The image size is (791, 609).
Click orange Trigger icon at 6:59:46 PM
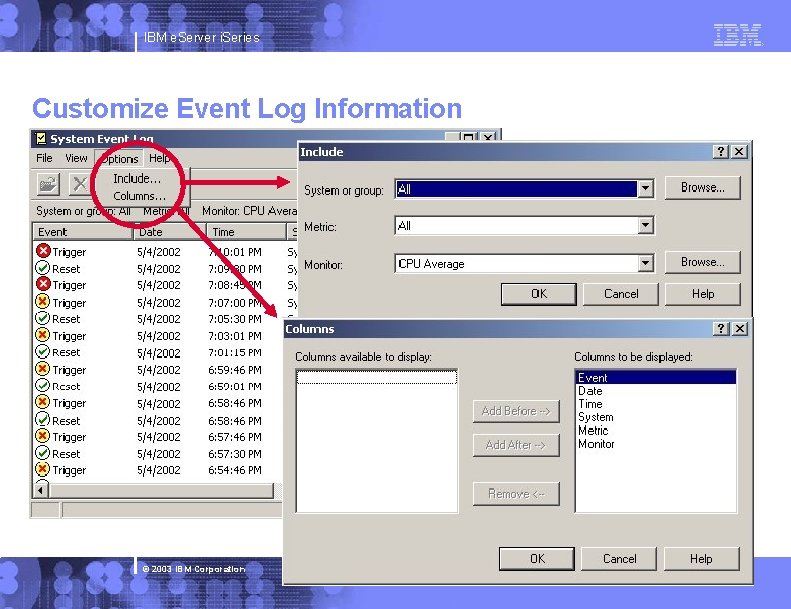42,369
